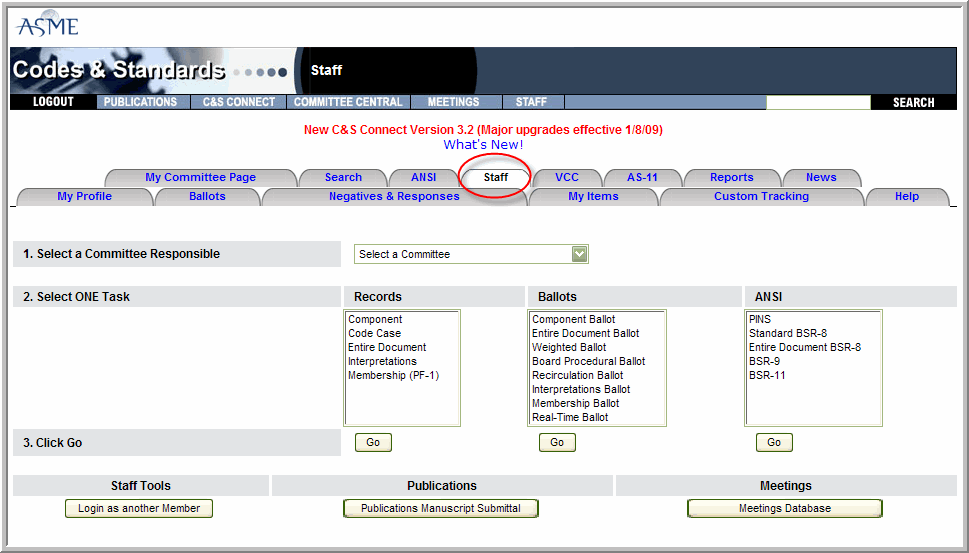The height and width of the screenshot is (553, 969).
Task: Open the COMMITTEE CENTRAL menu item
Action: coord(348,102)
